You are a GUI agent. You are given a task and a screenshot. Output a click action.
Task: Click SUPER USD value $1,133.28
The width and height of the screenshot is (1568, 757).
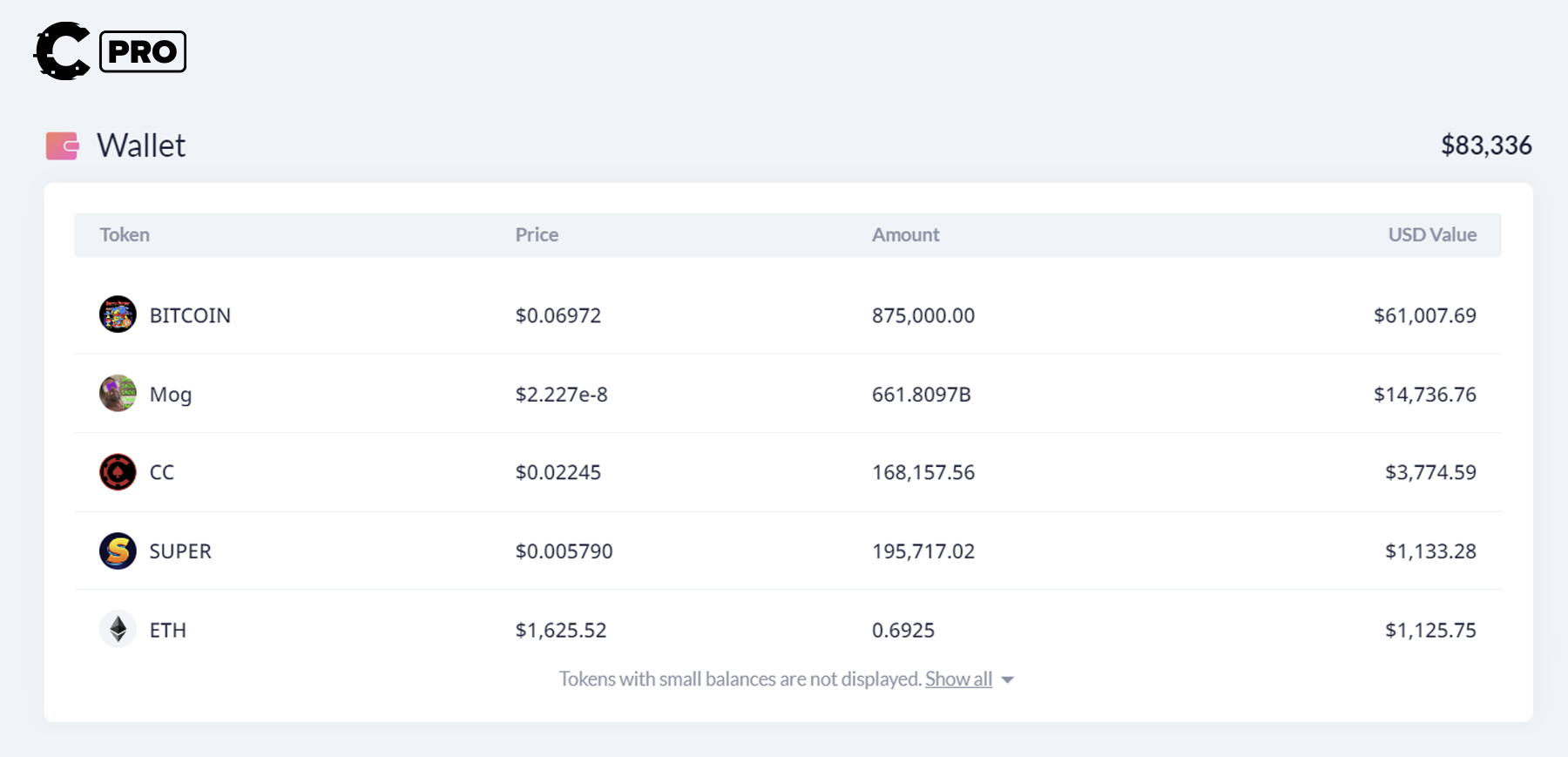[1431, 551]
